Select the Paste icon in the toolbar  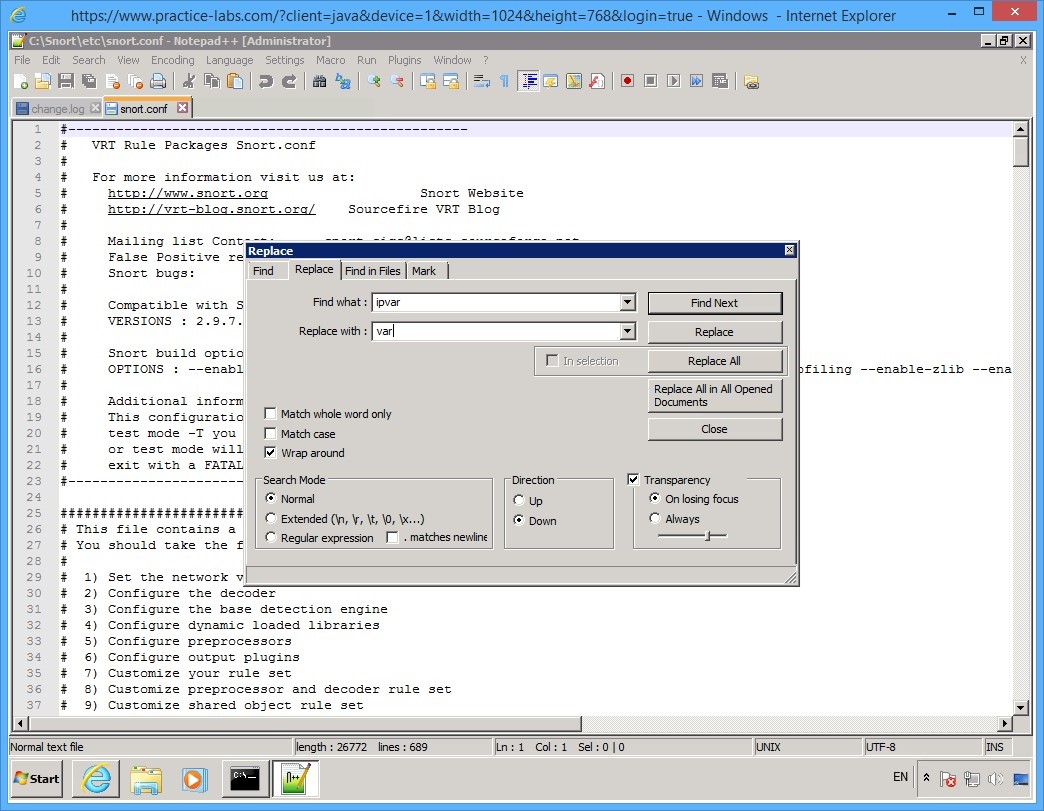point(234,81)
